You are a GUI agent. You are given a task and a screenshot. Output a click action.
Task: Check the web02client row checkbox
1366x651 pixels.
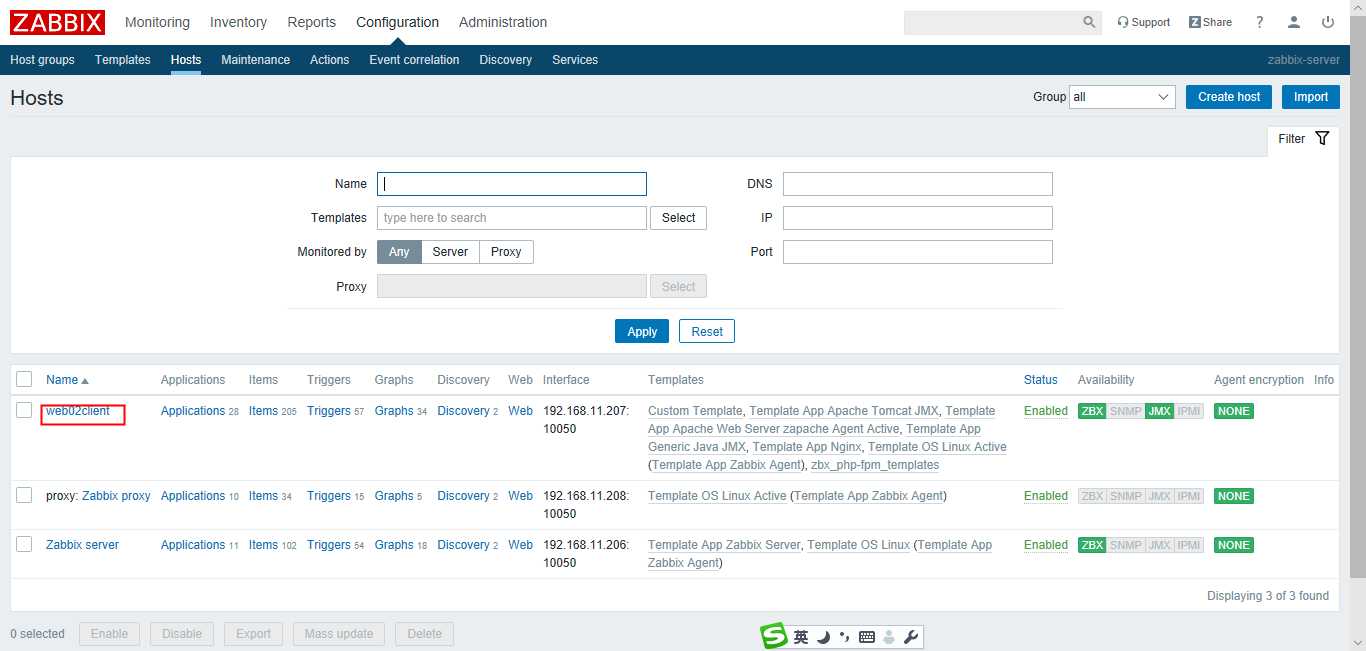pyautogui.click(x=24, y=410)
